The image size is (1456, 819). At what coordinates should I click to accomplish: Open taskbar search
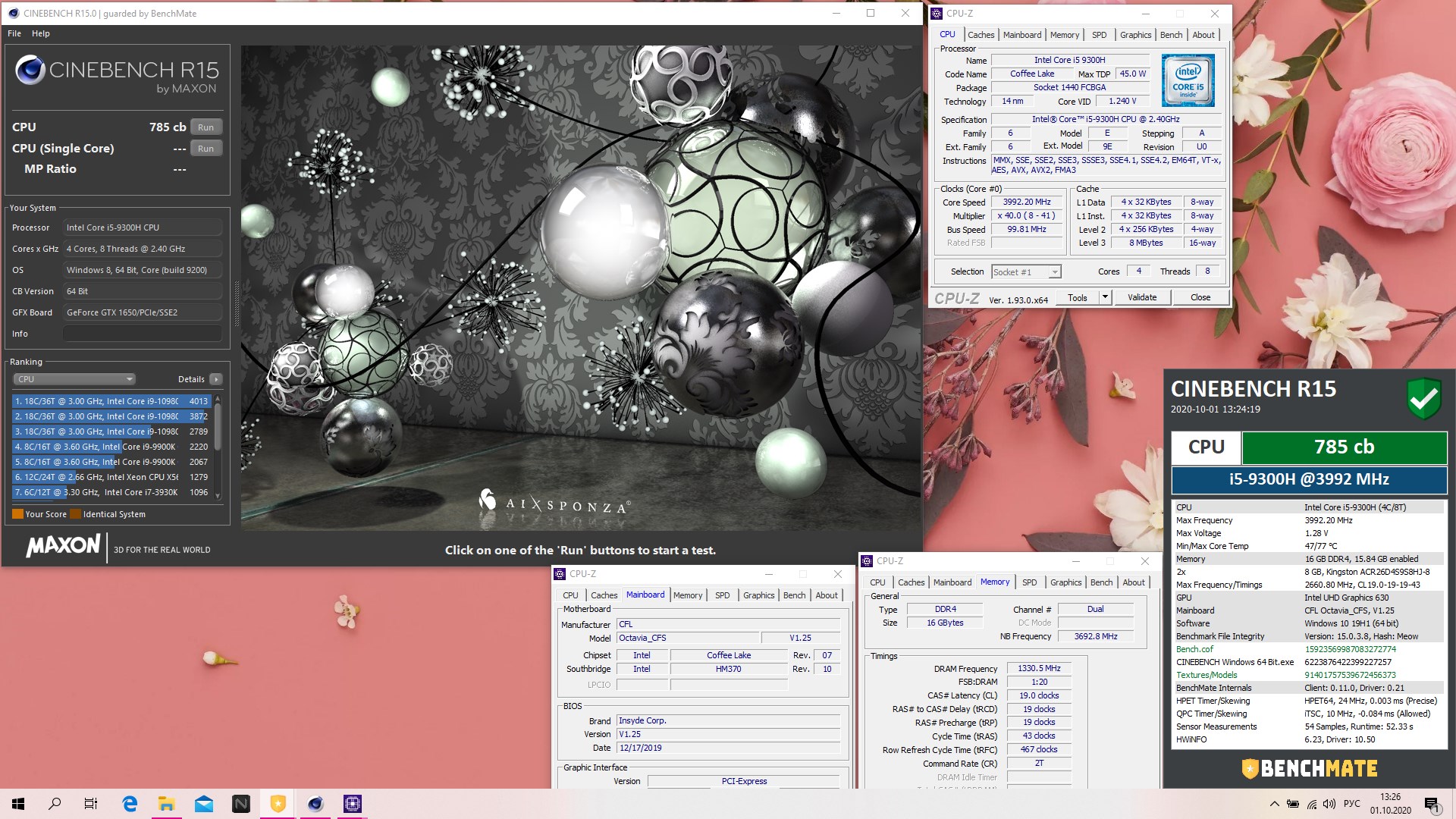point(55,804)
